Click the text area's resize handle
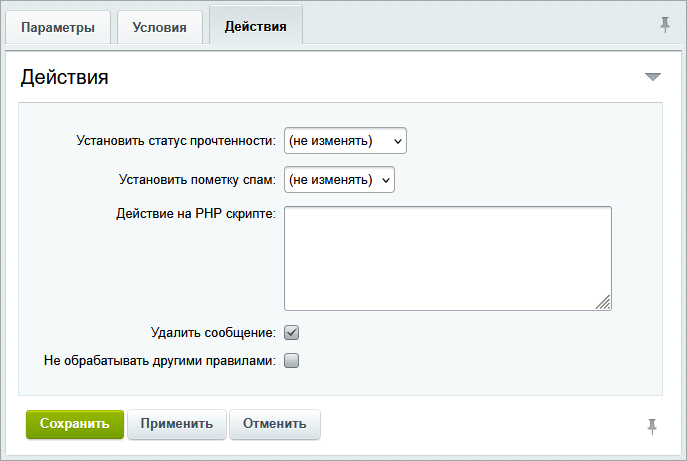This screenshot has height=461, width=687. (x=604, y=303)
